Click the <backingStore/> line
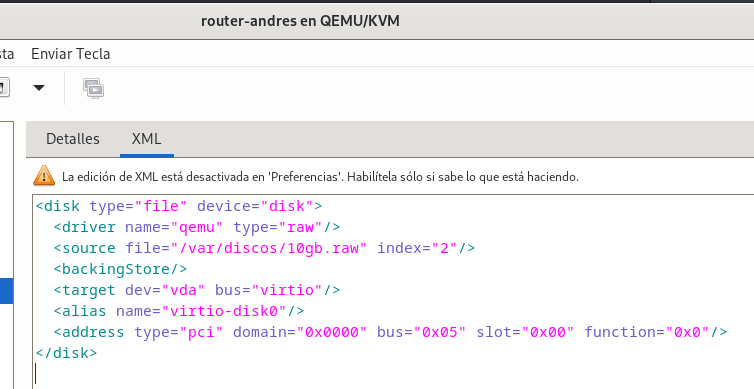This screenshot has width=754, height=389. tap(120, 269)
